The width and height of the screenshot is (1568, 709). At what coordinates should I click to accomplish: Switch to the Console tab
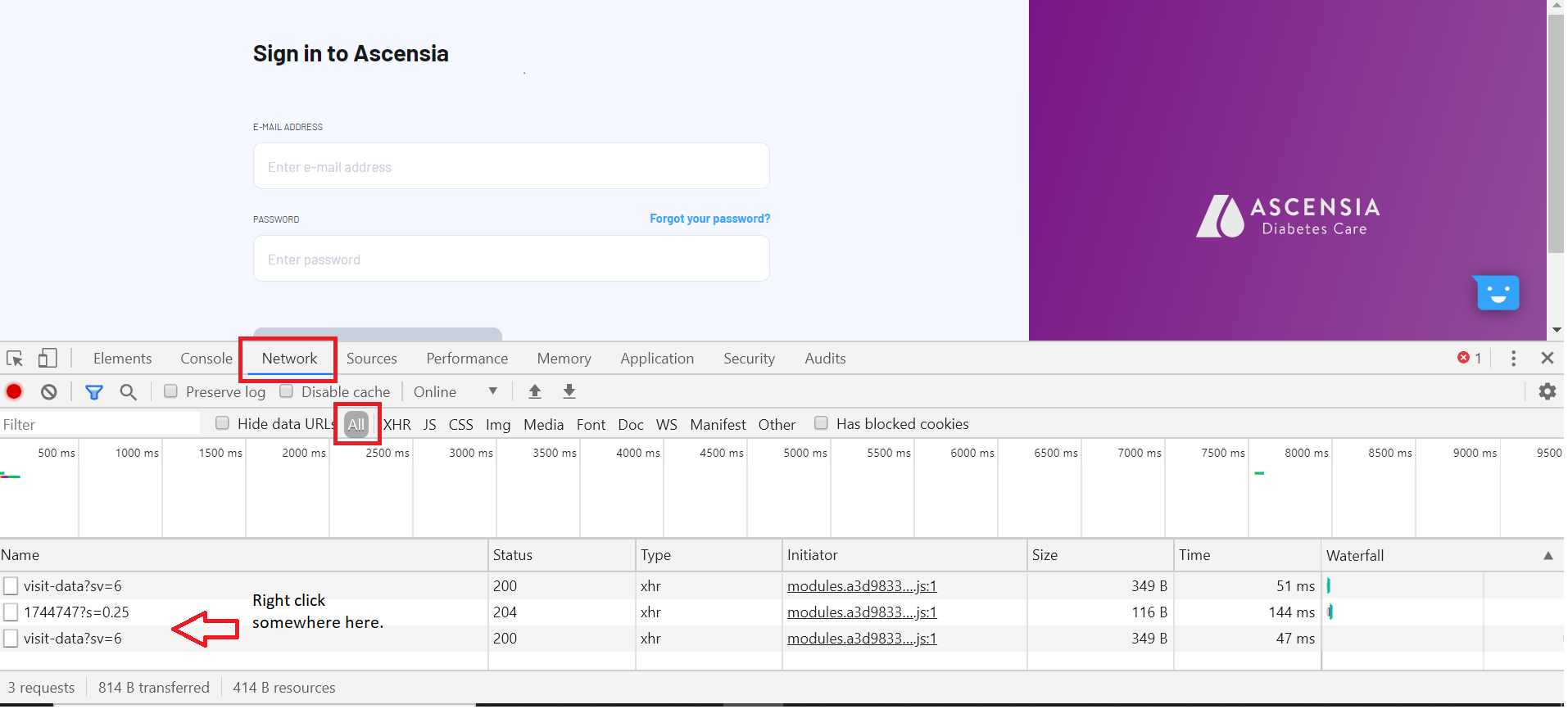coord(206,359)
